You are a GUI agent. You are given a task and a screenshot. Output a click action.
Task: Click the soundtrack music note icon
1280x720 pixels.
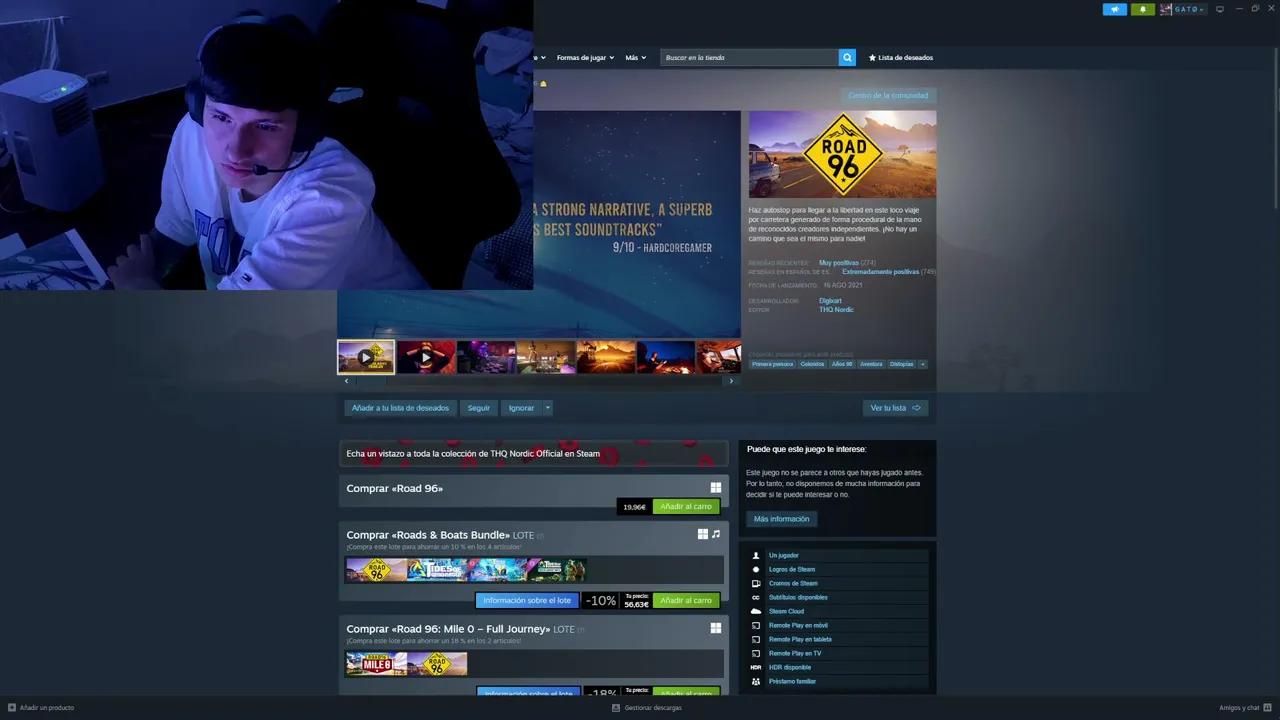[716, 534]
